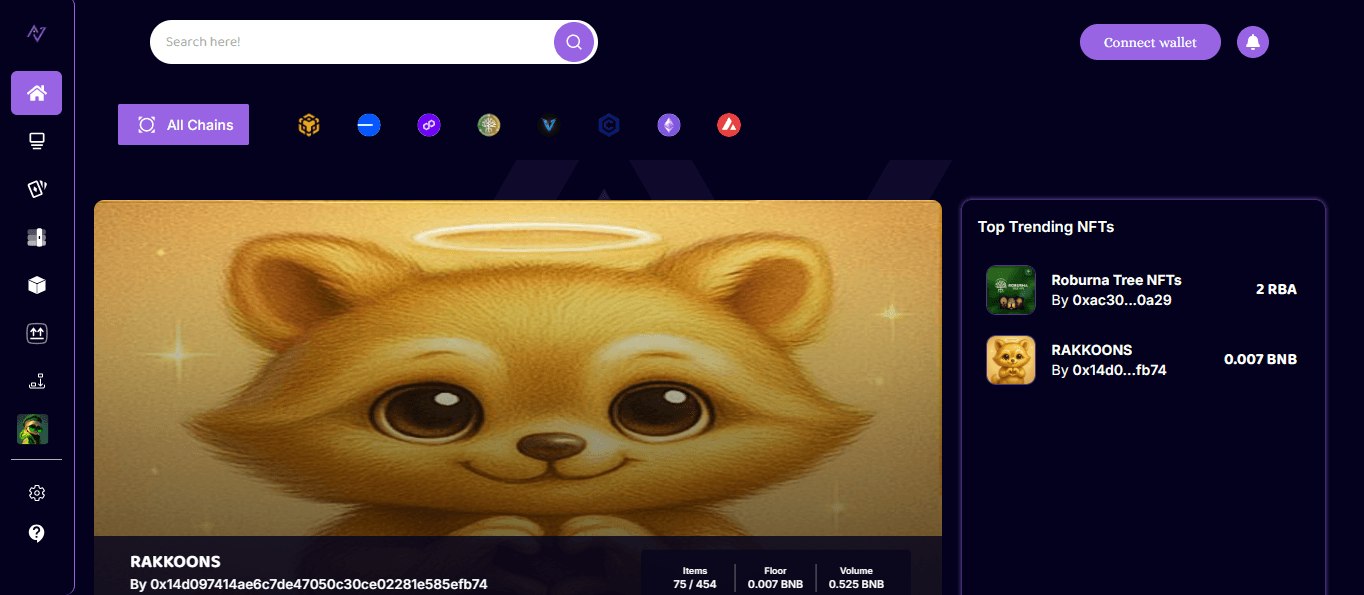Click the Connect wallet button
Image resolution: width=1364 pixels, height=595 pixels.
tap(1150, 42)
